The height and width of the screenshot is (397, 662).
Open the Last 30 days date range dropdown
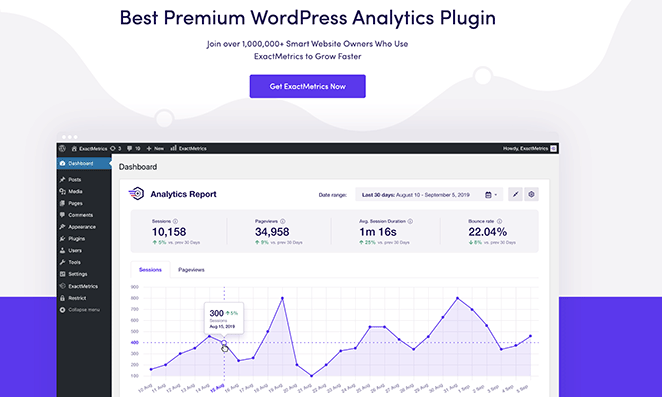click(429, 195)
